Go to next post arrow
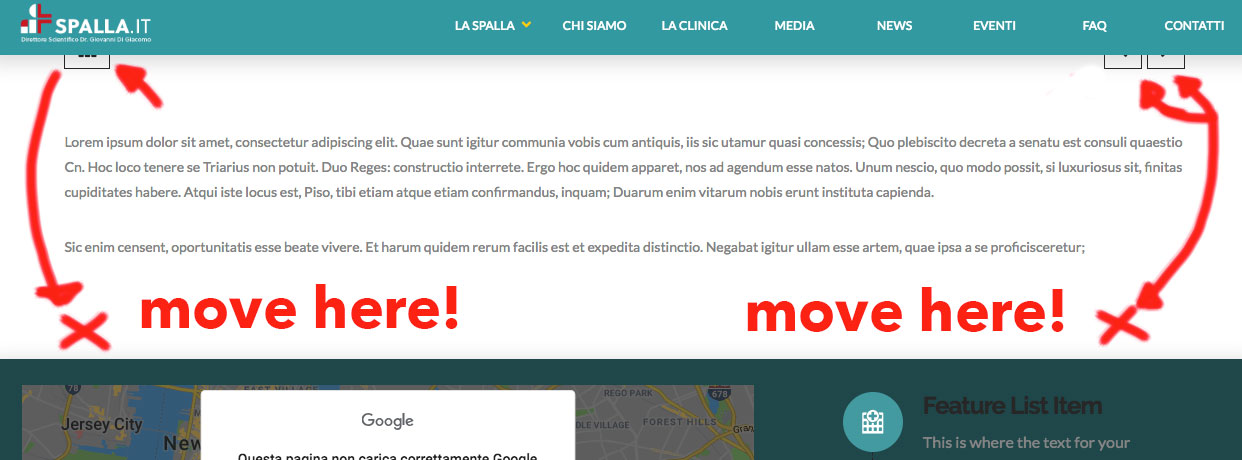The width and height of the screenshot is (1242, 460). click(x=1166, y=61)
